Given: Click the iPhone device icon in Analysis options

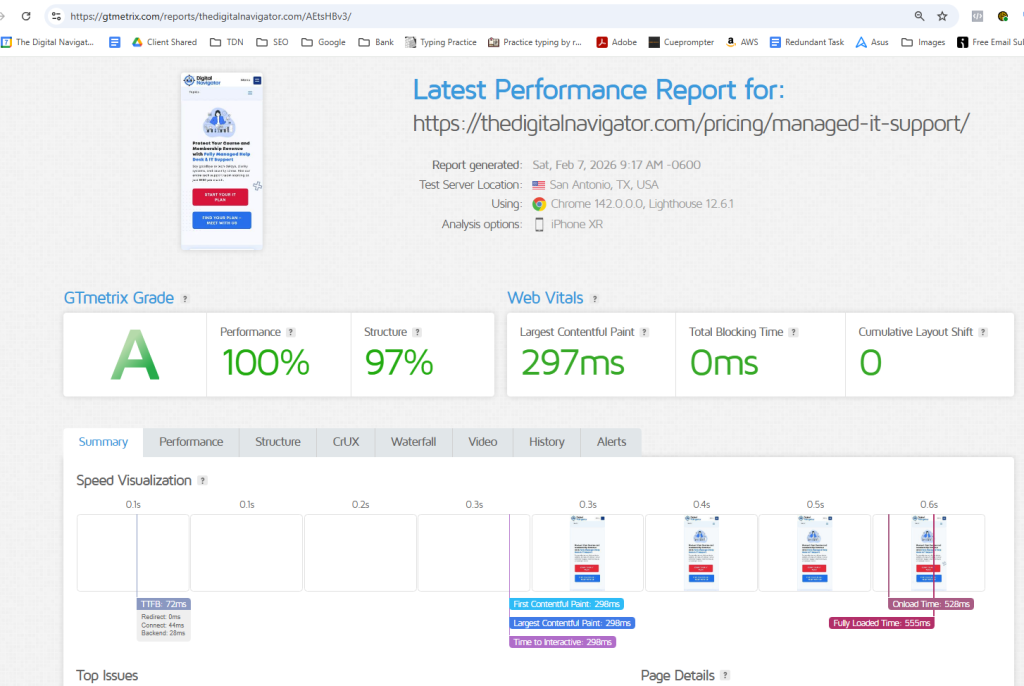Looking at the screenshot, I should (x=539, y=224).
